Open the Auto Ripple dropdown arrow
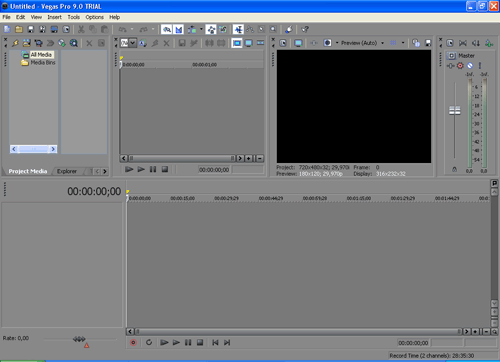Image resolution: width=500 pixels, height=362 pixels. (x=201, y=29)
